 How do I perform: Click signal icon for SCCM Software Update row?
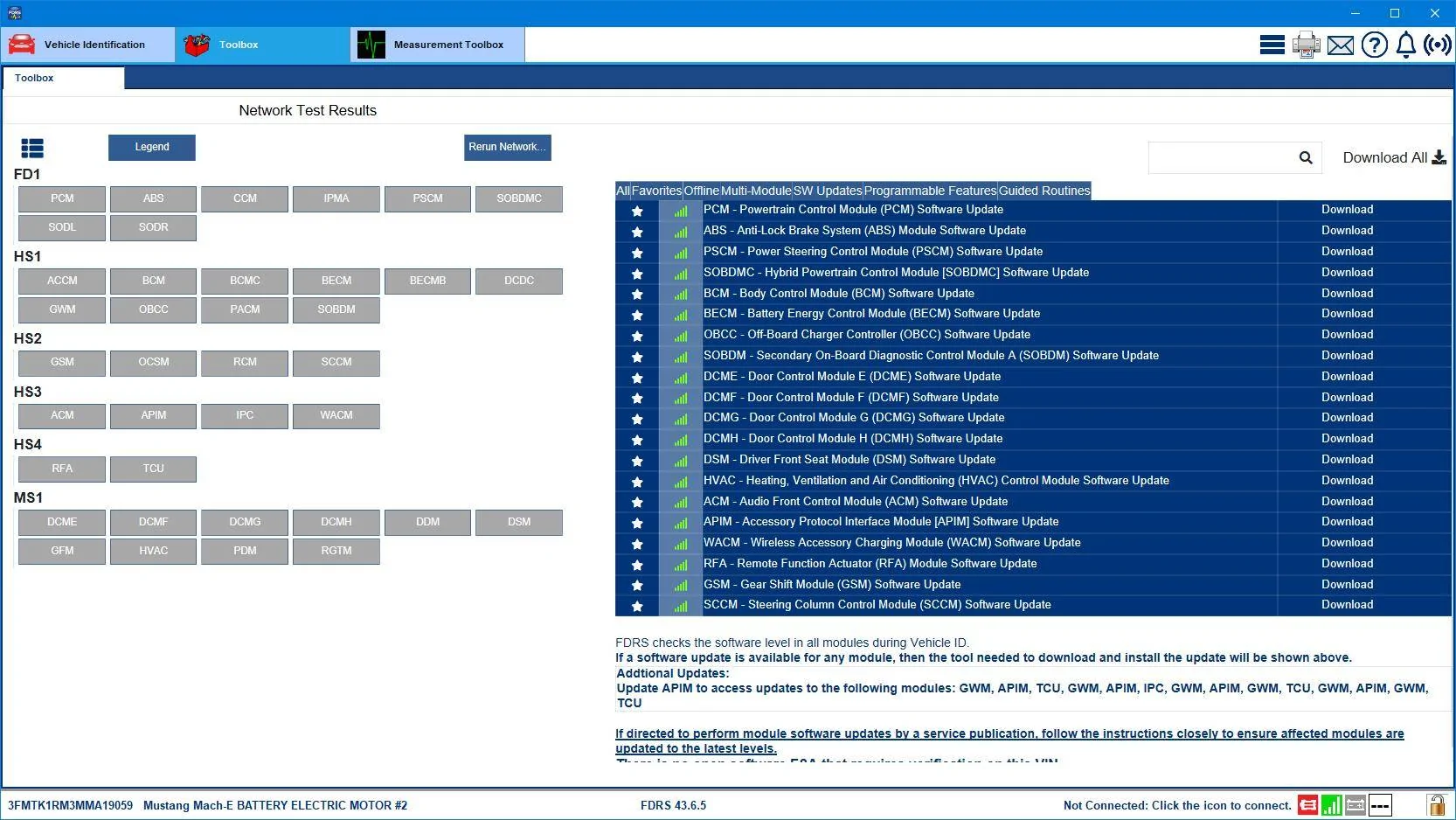(681, 606)
